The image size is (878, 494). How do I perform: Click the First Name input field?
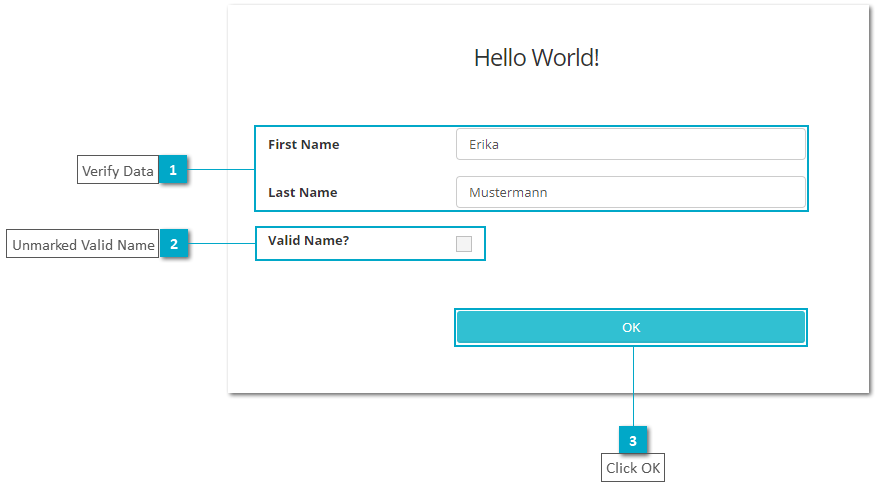[x=631, y=145]
